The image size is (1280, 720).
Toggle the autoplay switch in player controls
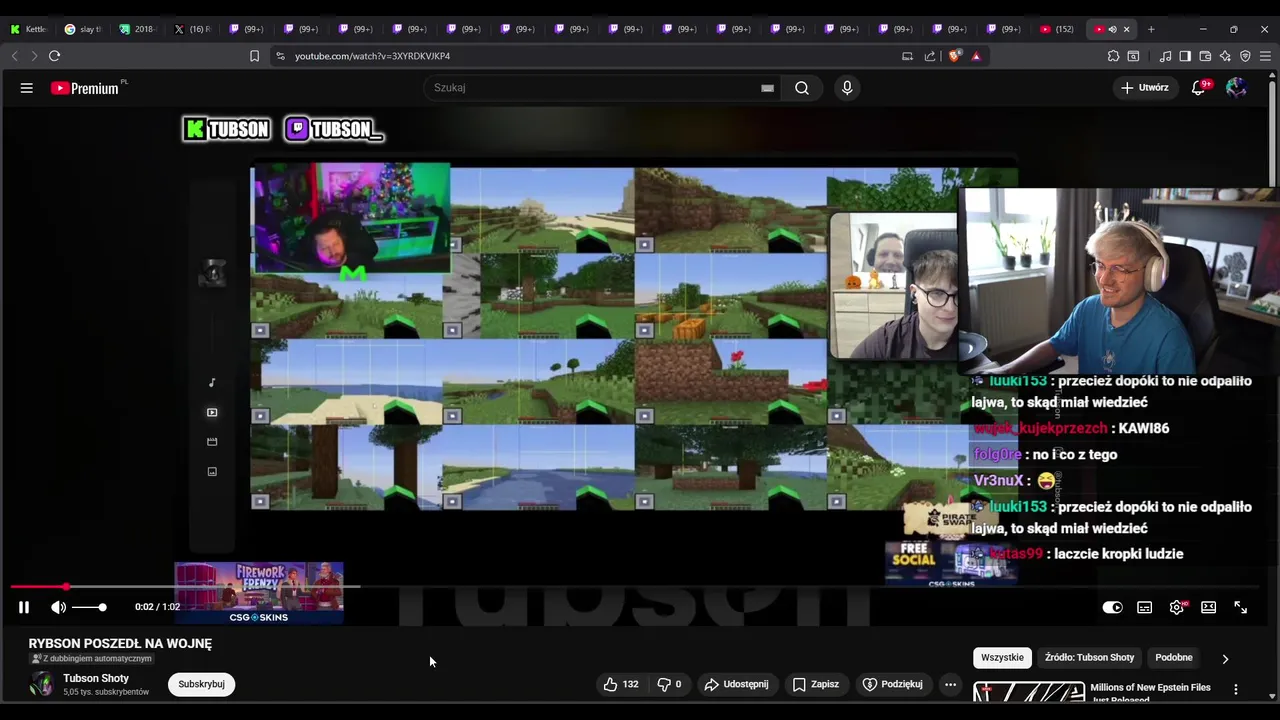tap(1112, 607)
